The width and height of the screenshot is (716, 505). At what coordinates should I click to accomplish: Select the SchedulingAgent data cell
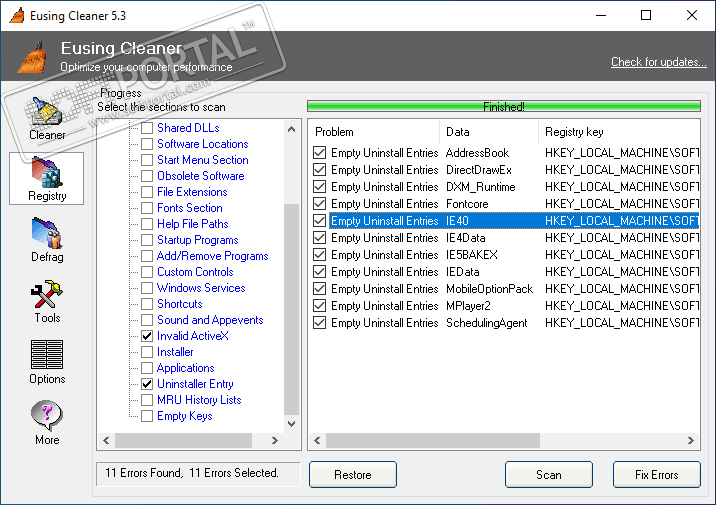[x=486, y=323]
